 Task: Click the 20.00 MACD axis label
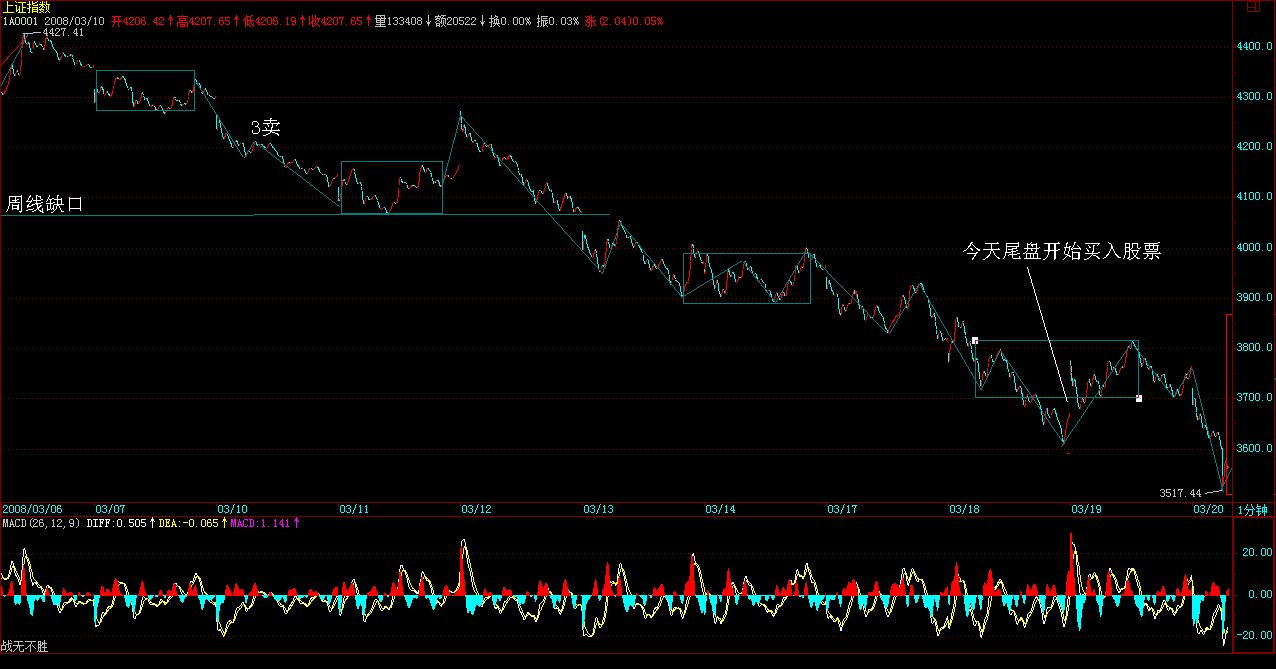point(1256,552)
